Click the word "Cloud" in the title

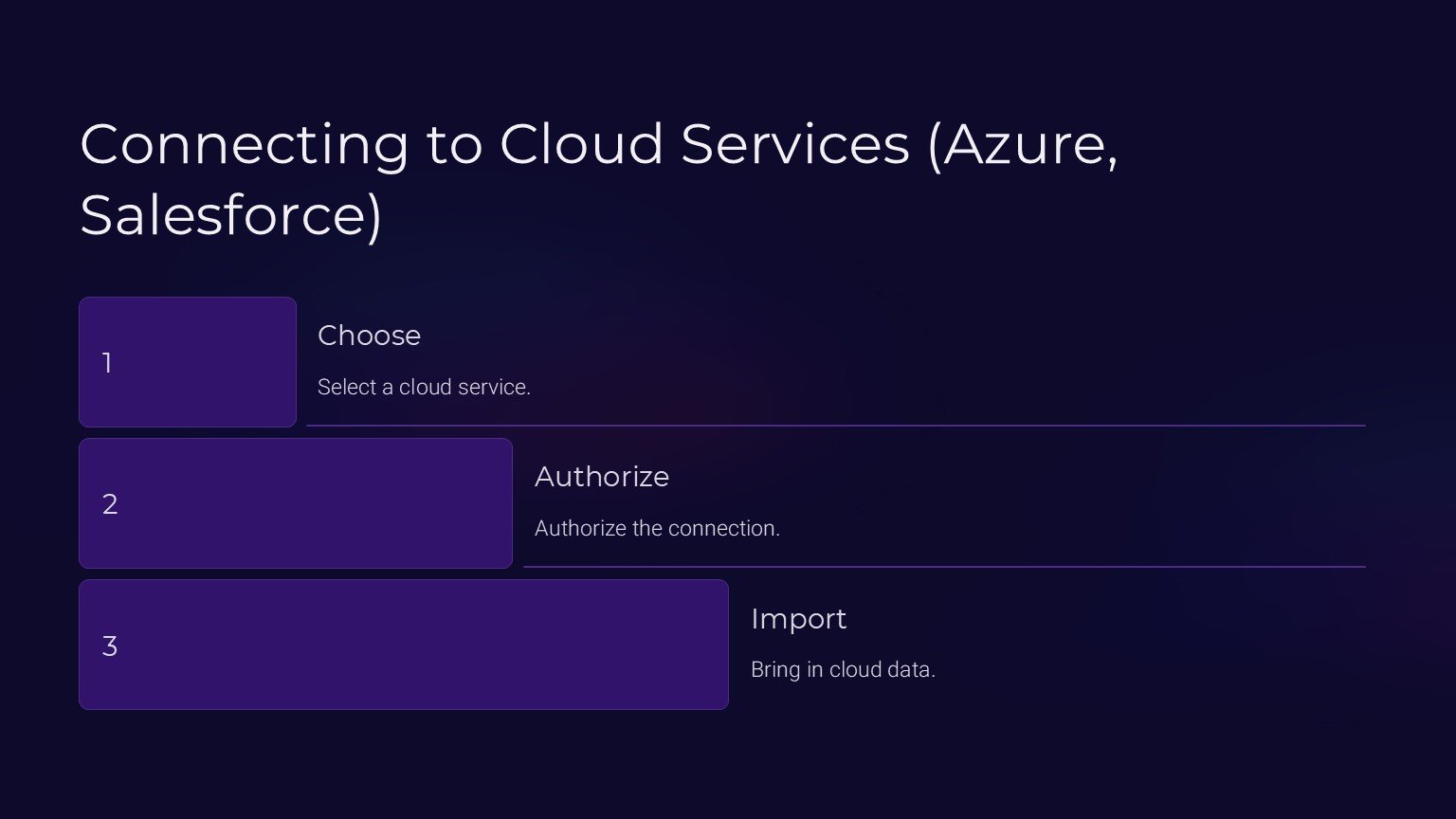581,145
